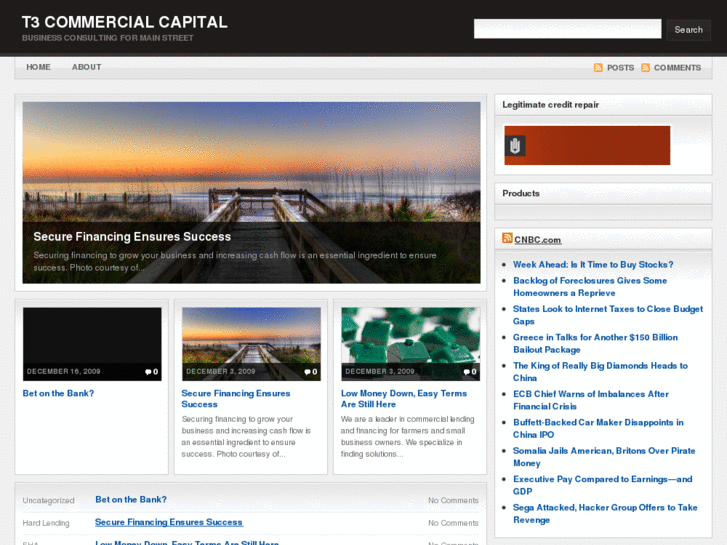Open Bet on the Bank? card title
727x545 pixels.
(x=58, y=393)
